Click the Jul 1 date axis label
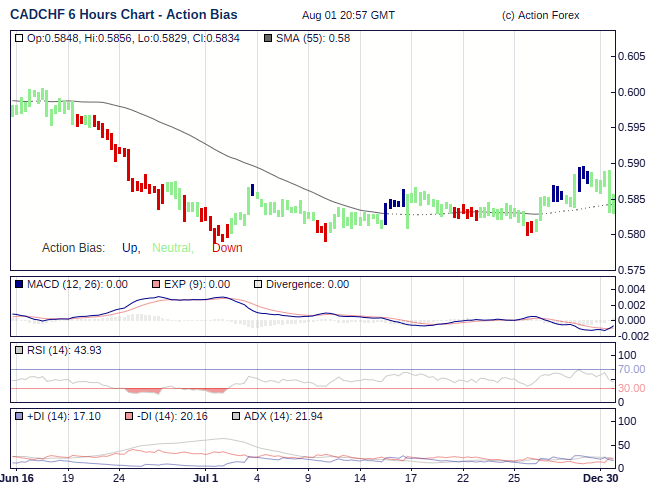 pos(205,479)
